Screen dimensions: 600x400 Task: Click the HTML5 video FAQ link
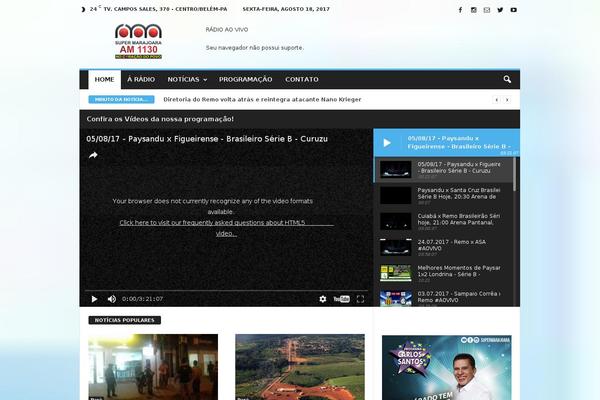click(227, 228)
